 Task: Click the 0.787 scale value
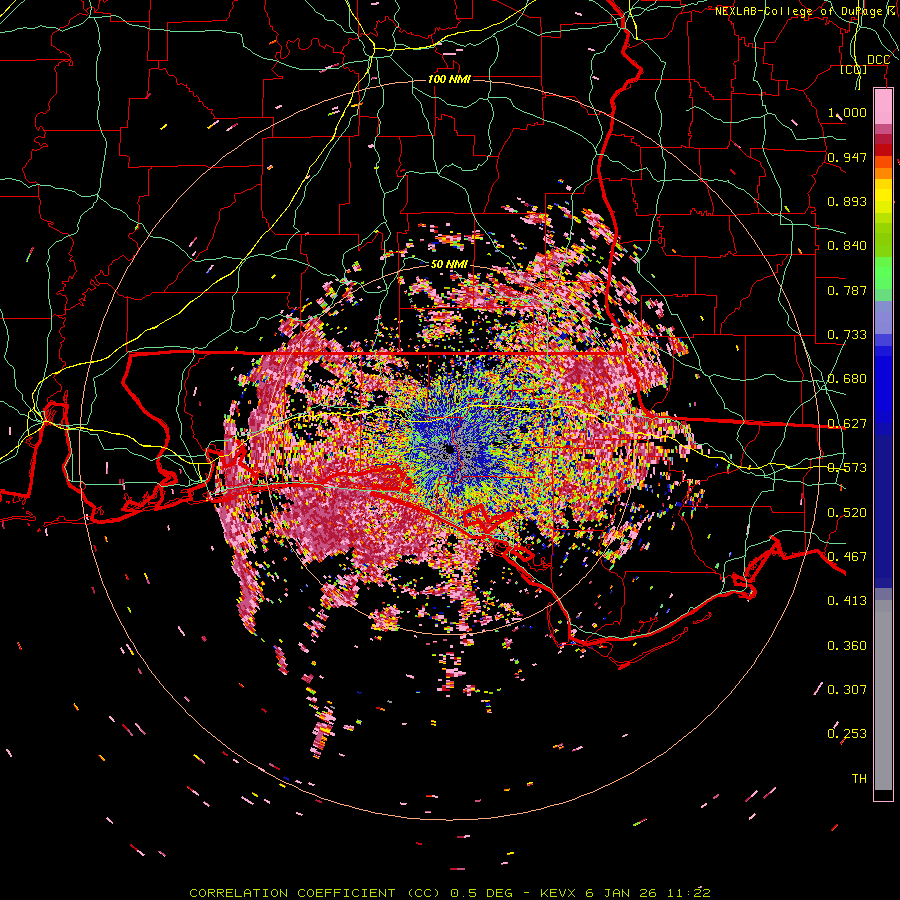[847, 290]
